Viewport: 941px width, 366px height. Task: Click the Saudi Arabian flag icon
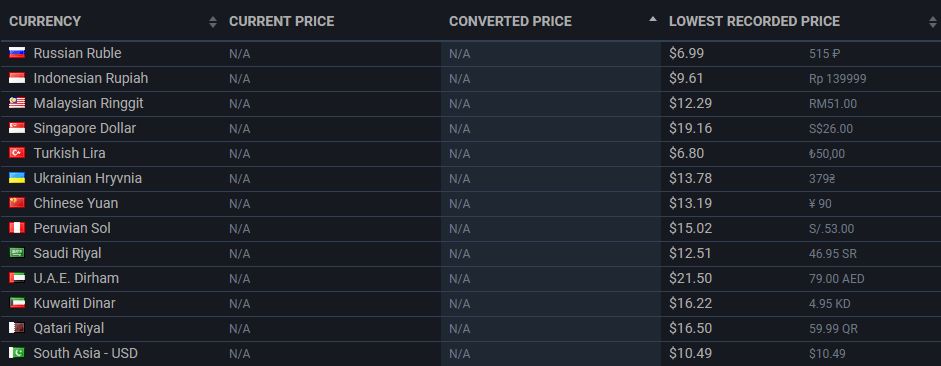coord(17,253)
